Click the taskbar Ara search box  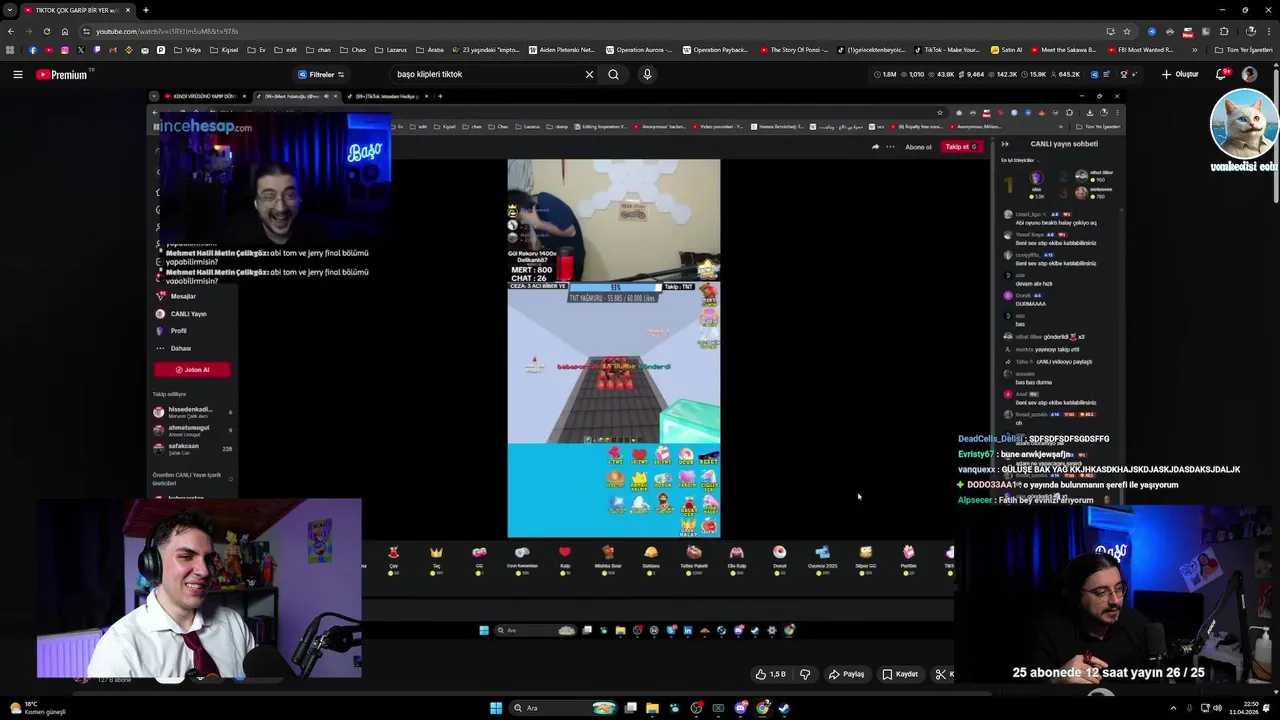click(565, 708)
